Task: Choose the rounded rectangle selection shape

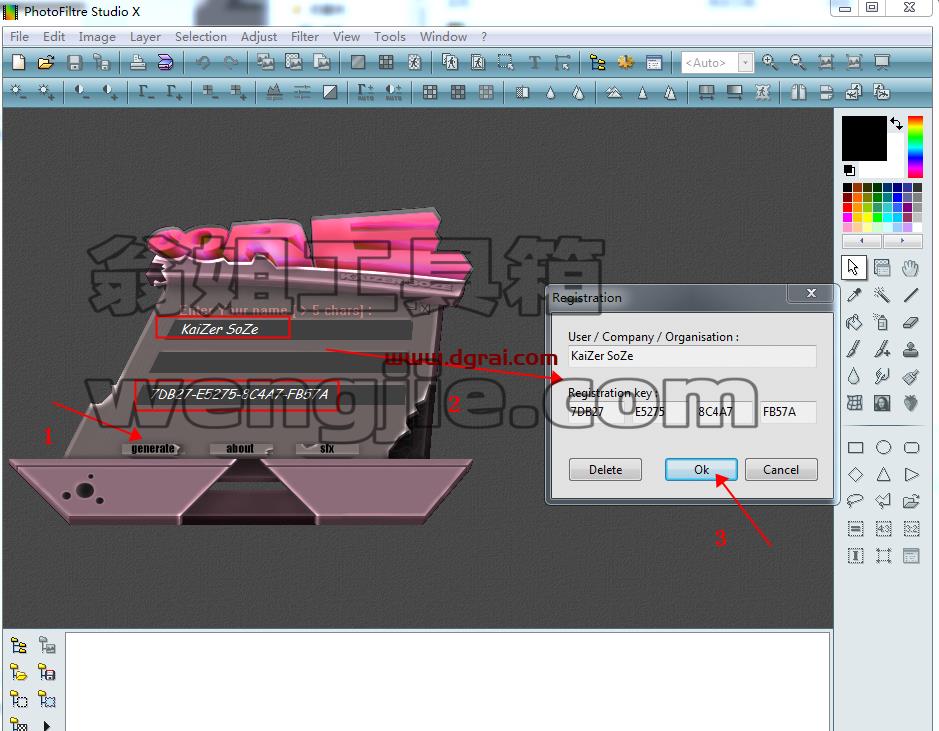Action: 911,448
